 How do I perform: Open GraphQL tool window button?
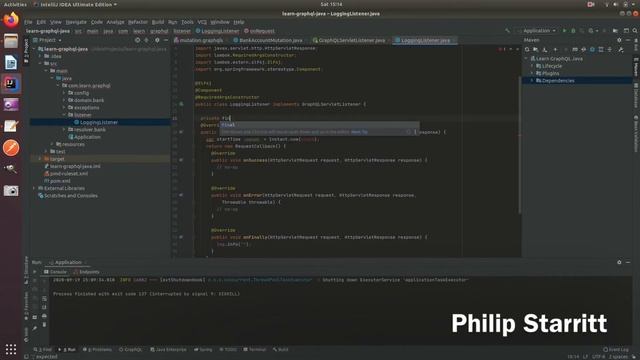[x=131, y=349]
